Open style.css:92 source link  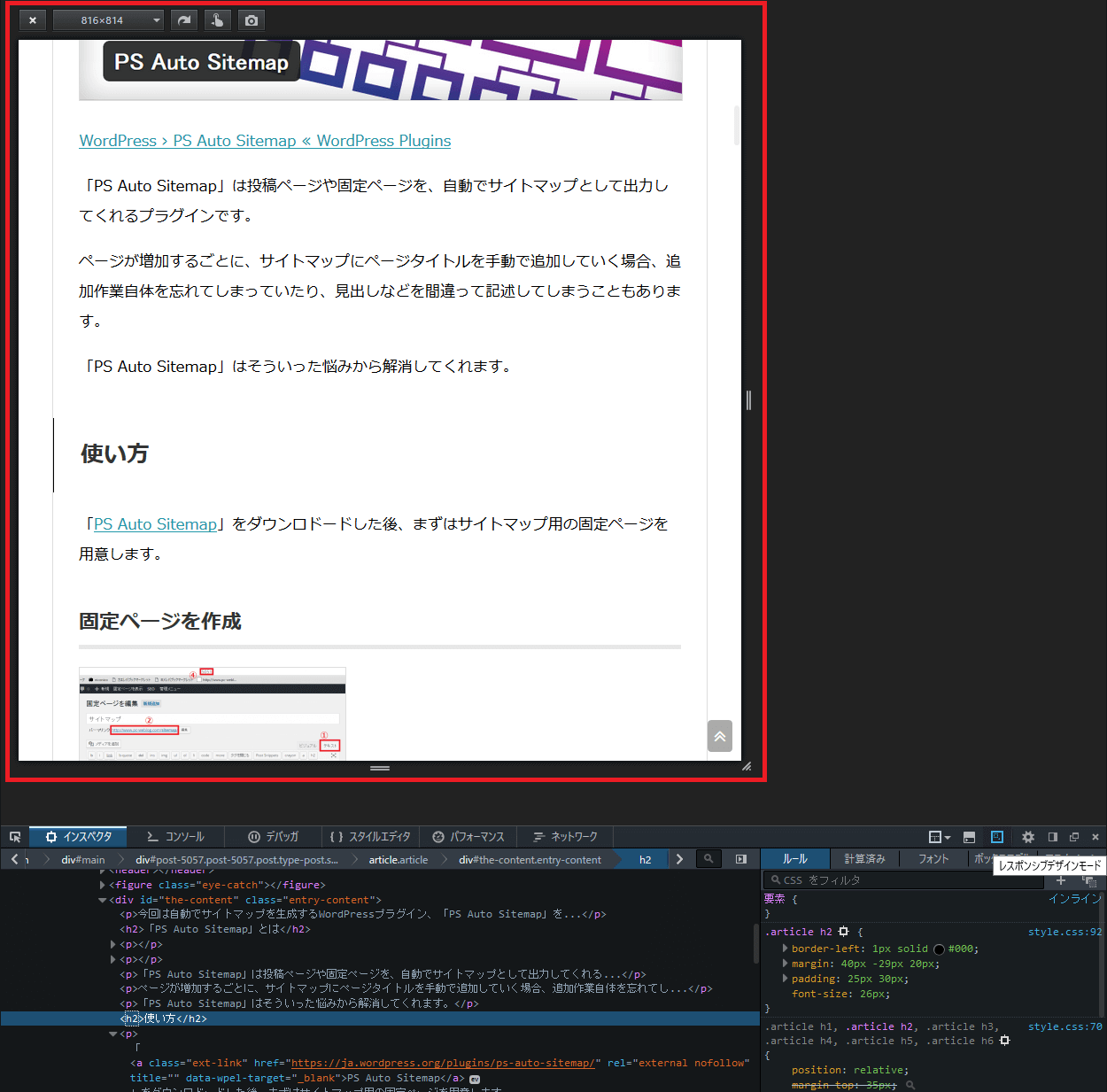1064,932
